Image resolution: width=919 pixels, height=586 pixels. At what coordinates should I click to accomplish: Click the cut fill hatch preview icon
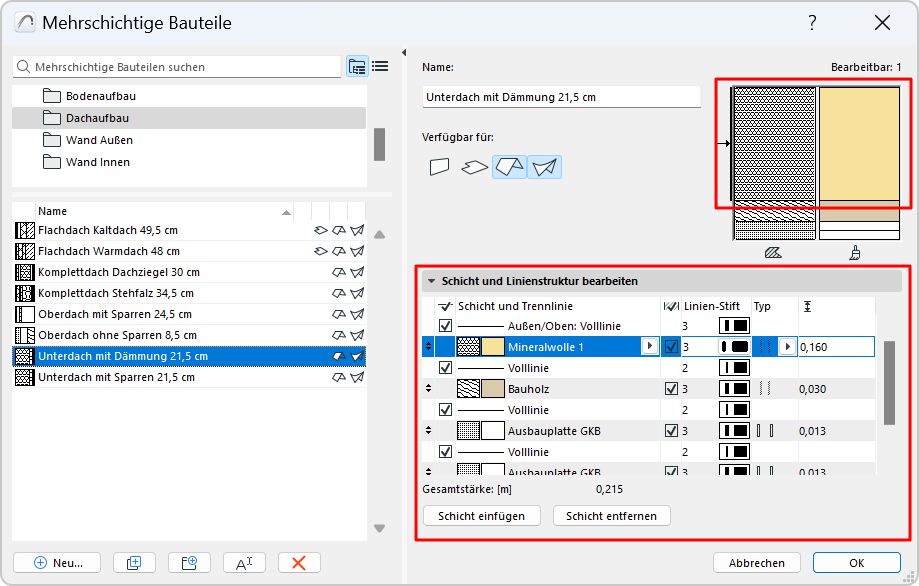pos(773,253)
